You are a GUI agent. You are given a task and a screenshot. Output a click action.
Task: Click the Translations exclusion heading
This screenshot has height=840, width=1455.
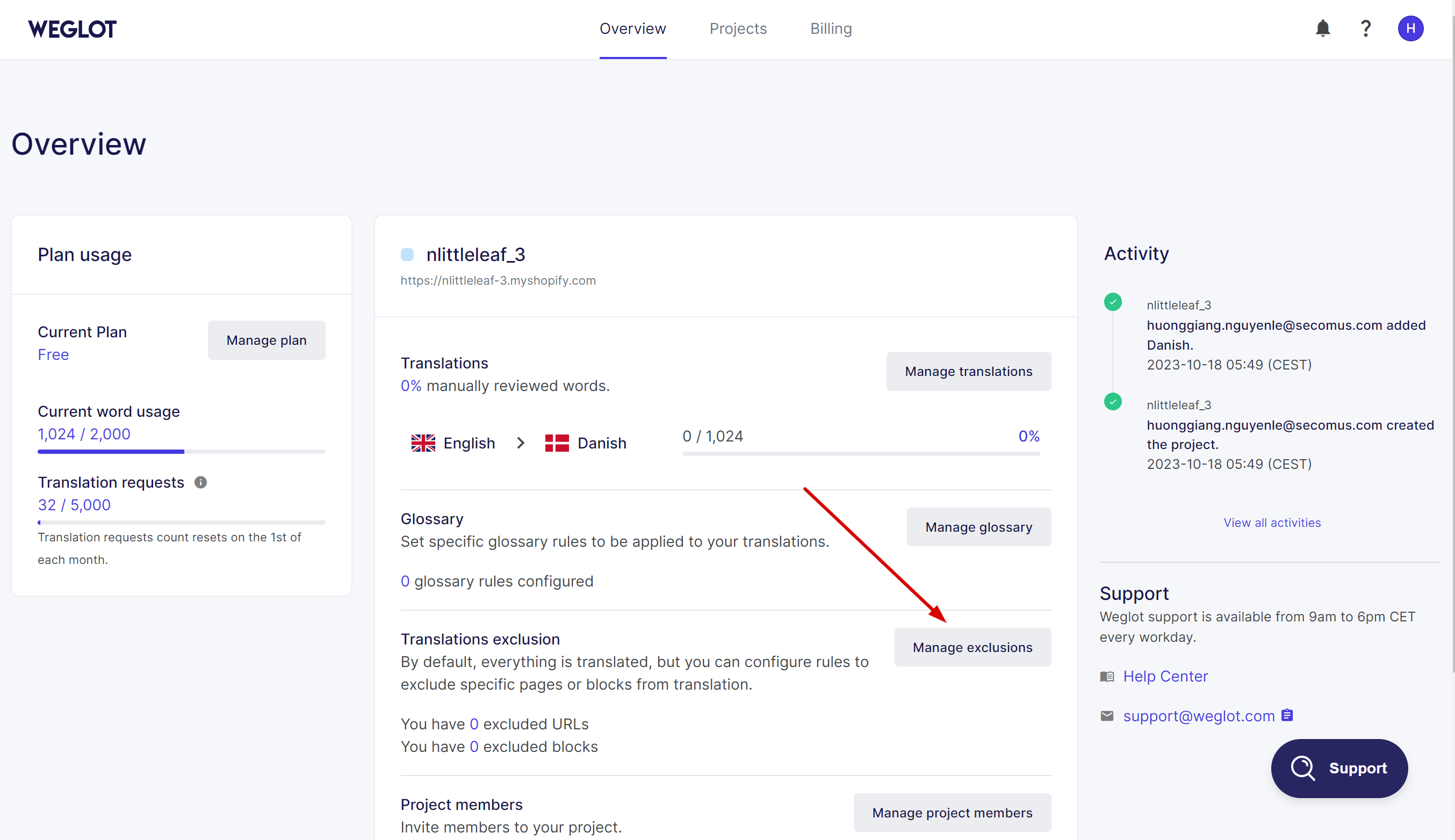click(x=480, y=639)
